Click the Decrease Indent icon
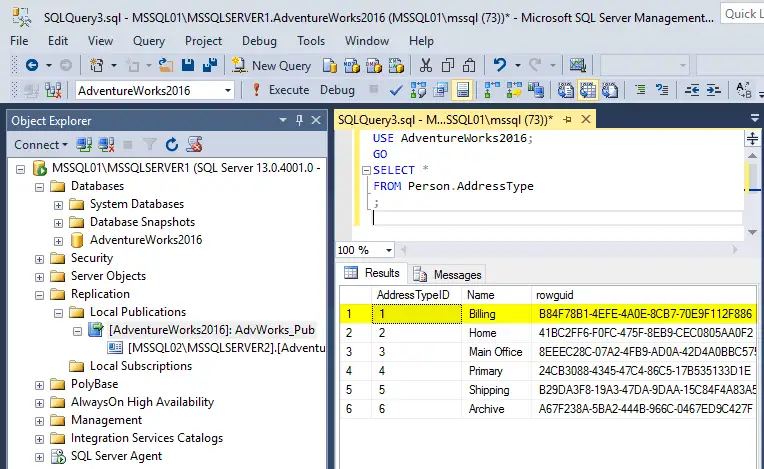764x469 pixels. click(x=692, y=90)
